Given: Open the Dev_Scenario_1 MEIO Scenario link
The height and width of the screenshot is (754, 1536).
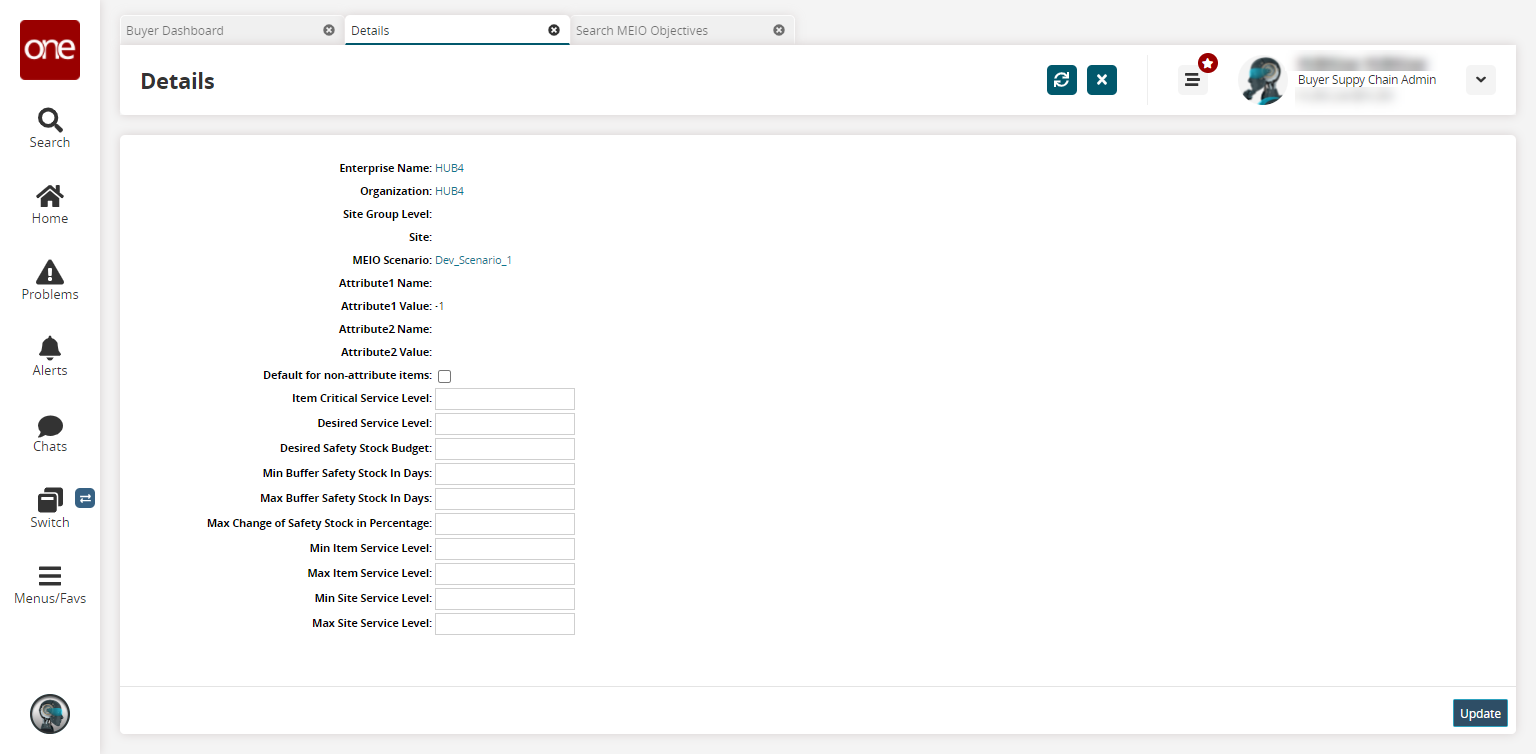Looking at the screenshot, I should [x=474, y=260].
